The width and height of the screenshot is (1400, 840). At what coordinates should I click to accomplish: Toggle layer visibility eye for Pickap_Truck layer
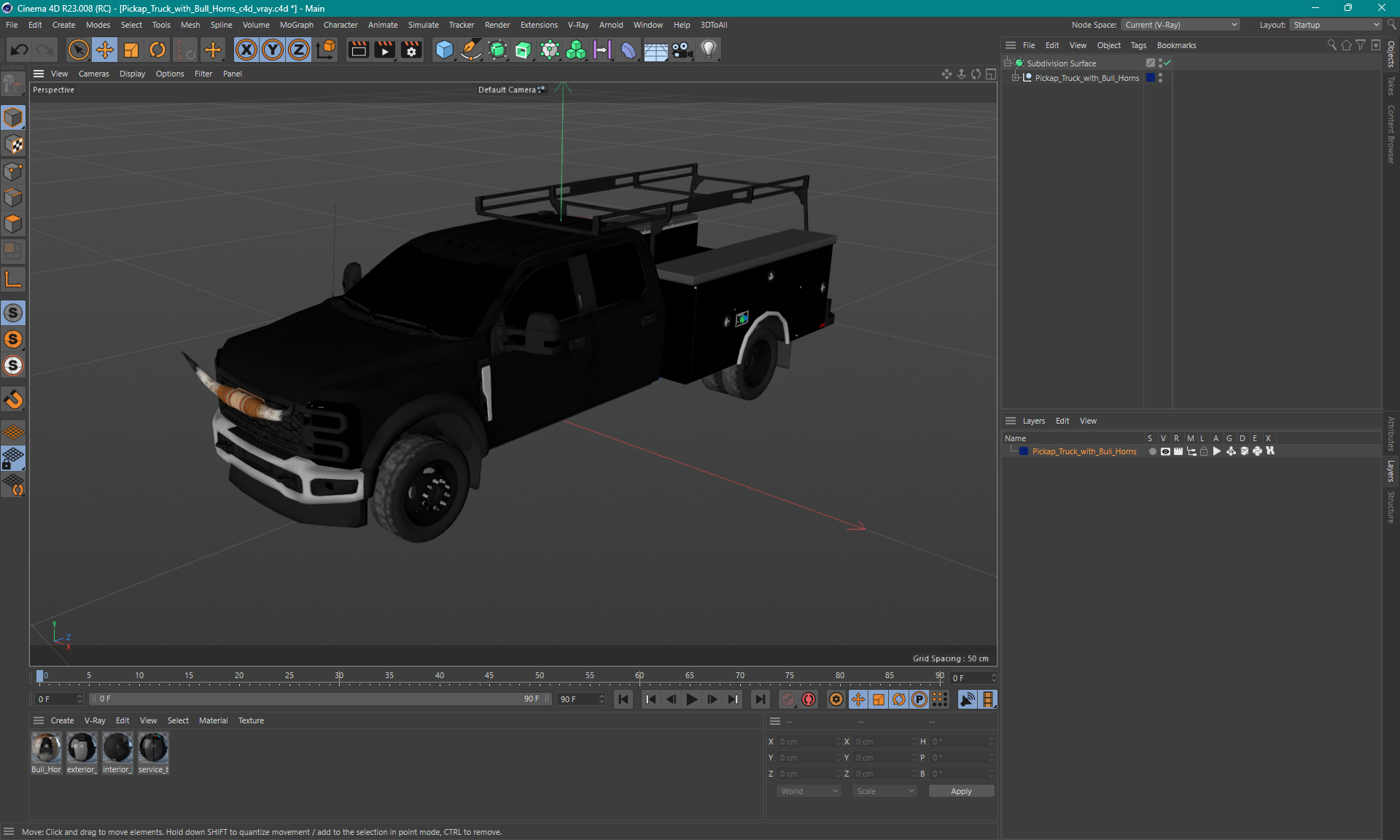pos(1165,451)
